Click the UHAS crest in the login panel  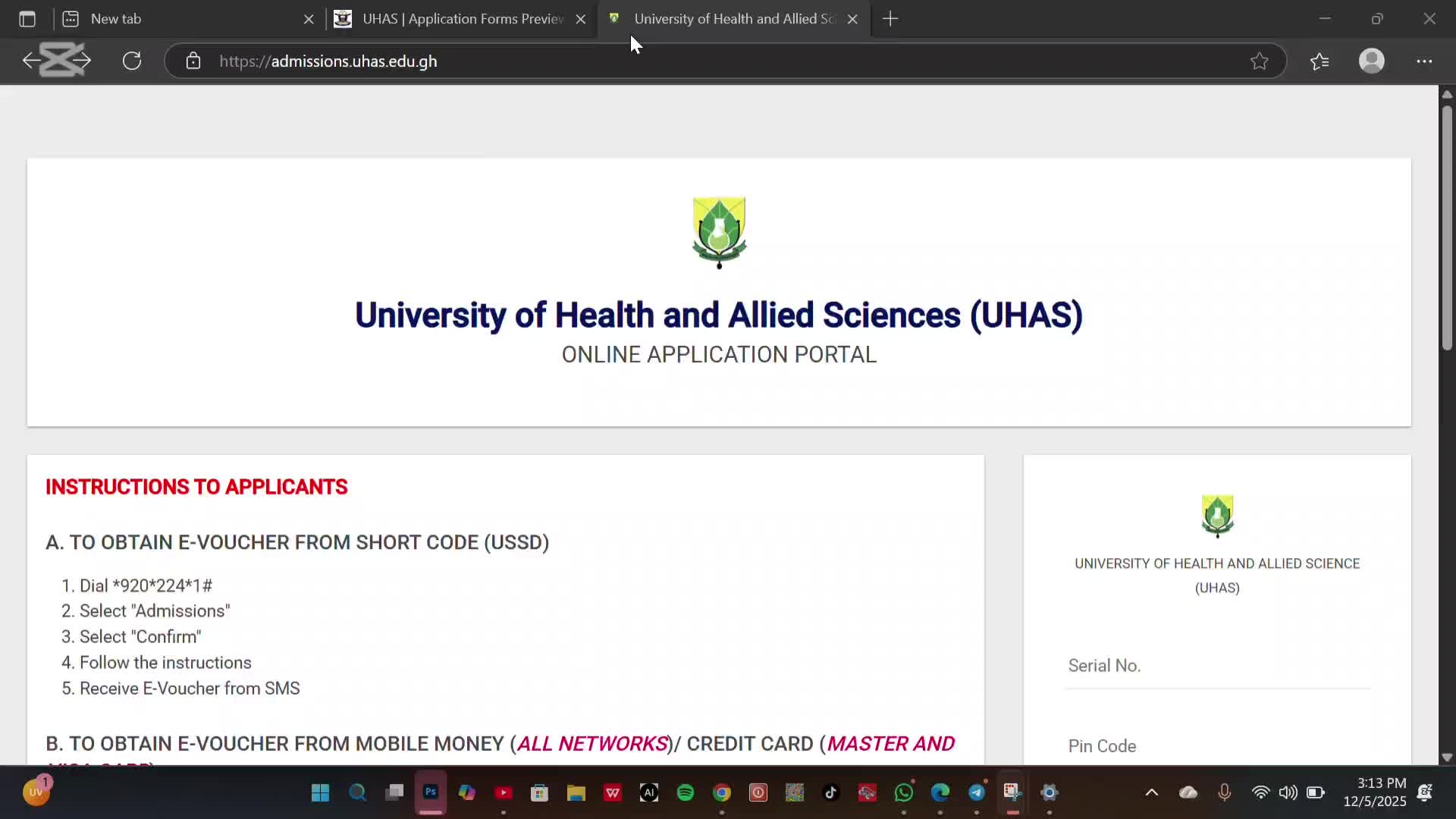coord(1217,516)
